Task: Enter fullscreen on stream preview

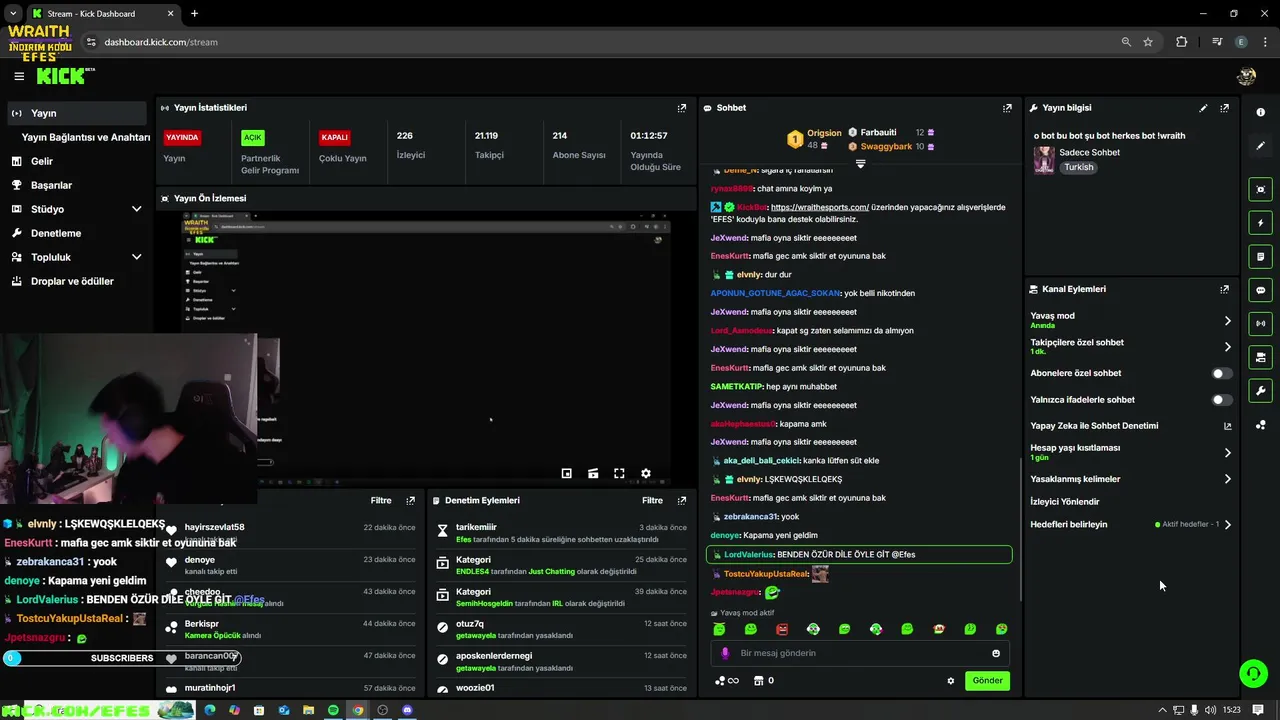Action: [x=619, y=474]
